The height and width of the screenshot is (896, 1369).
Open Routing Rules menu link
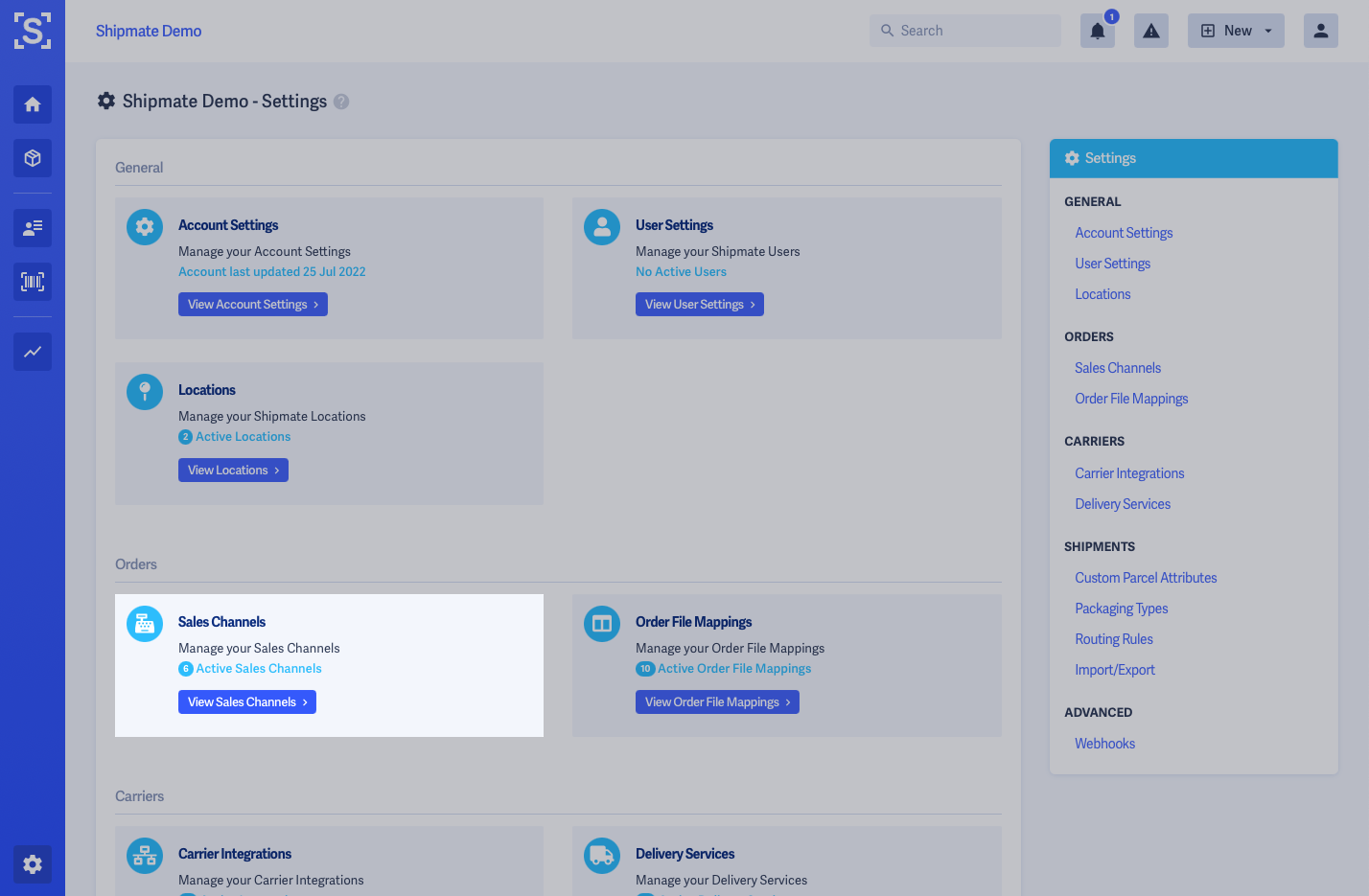click(1114, 639)
